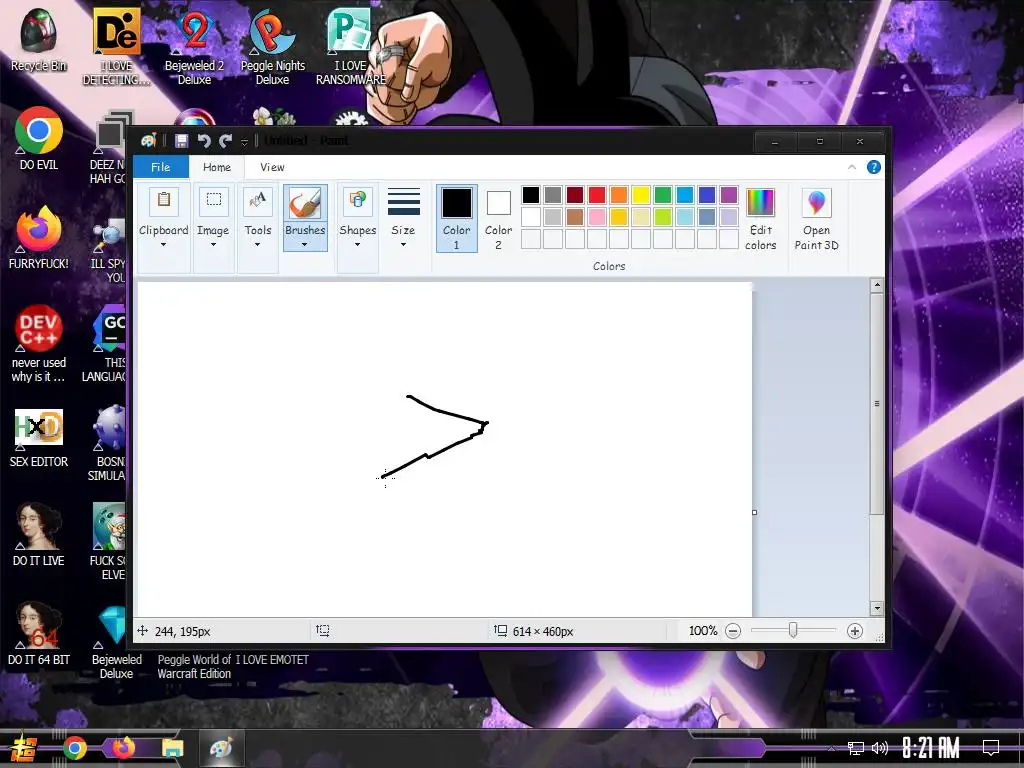Click the Image selection icon
1024x768 pixels.
tap(214, 200)
